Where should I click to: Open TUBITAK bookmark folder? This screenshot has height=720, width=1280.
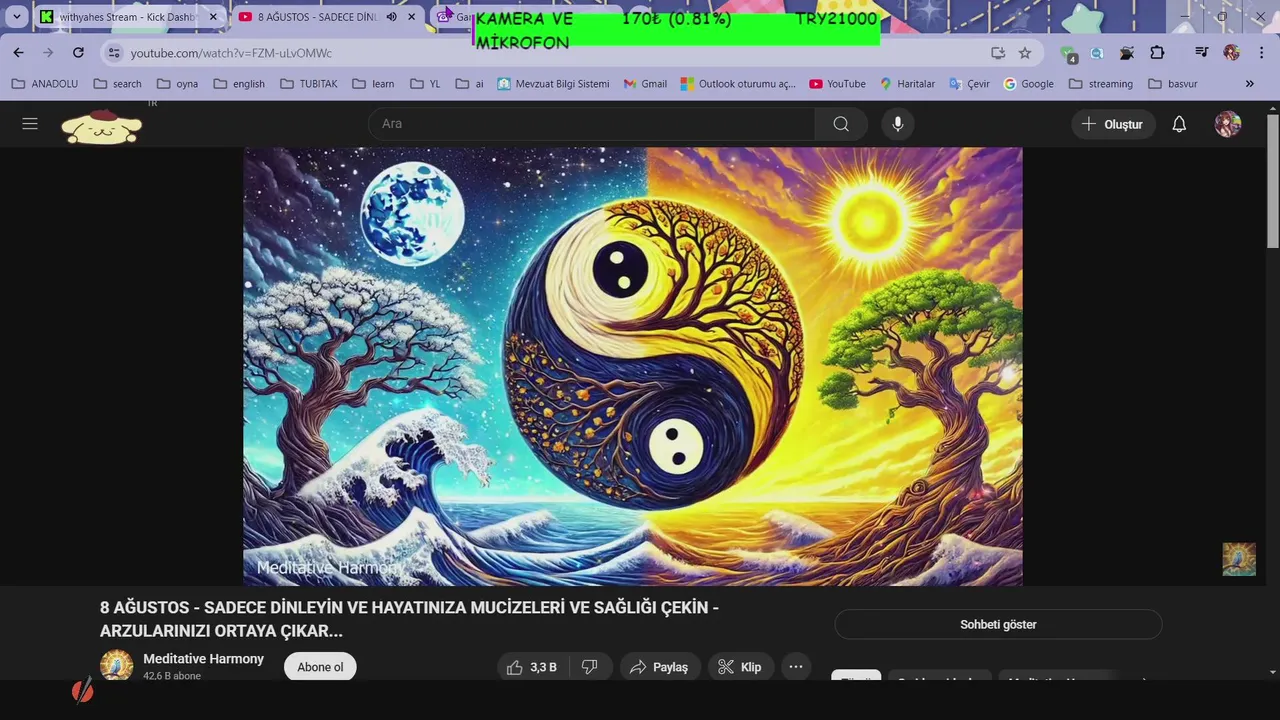(308, 84)
